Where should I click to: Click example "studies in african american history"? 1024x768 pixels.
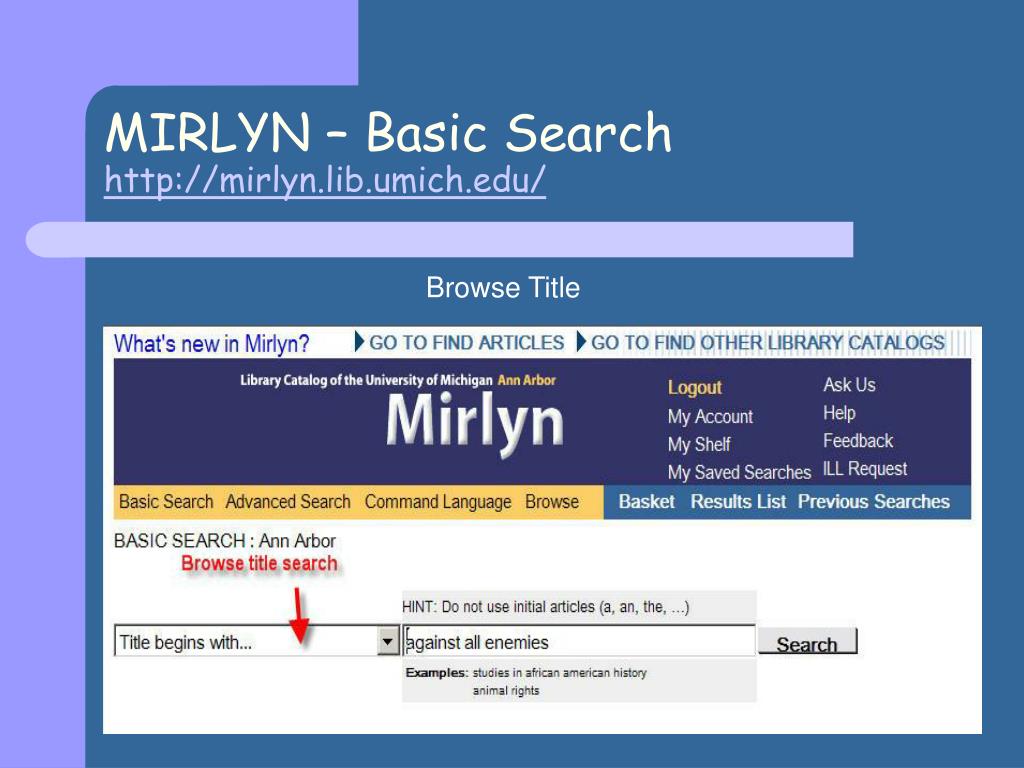click(x=560, y=673)
